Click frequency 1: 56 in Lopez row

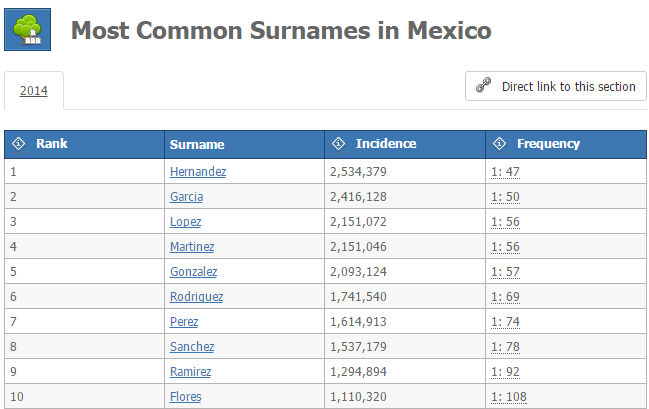click(x=505, y=221)
